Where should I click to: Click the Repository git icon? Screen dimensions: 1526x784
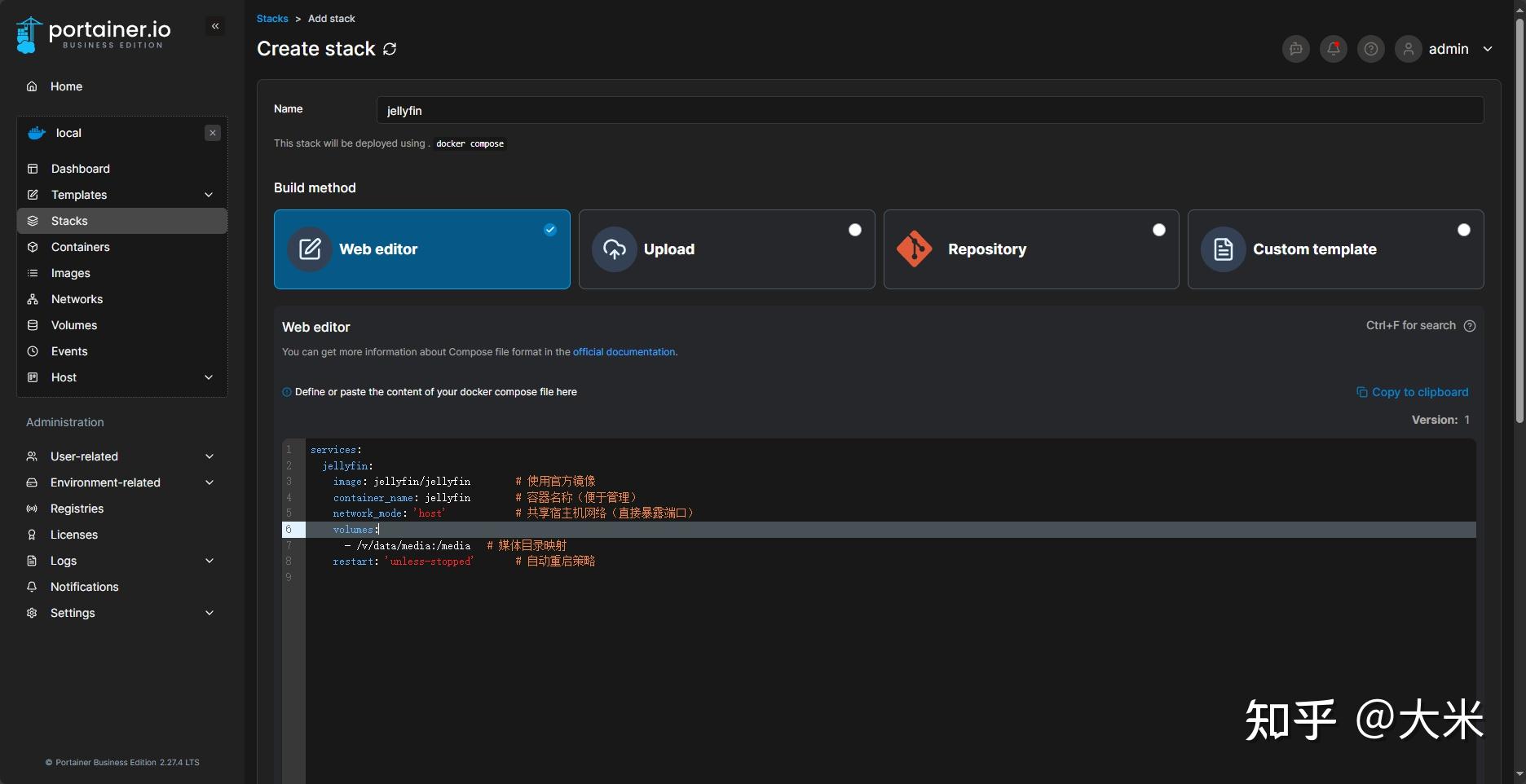click(915, 249)
